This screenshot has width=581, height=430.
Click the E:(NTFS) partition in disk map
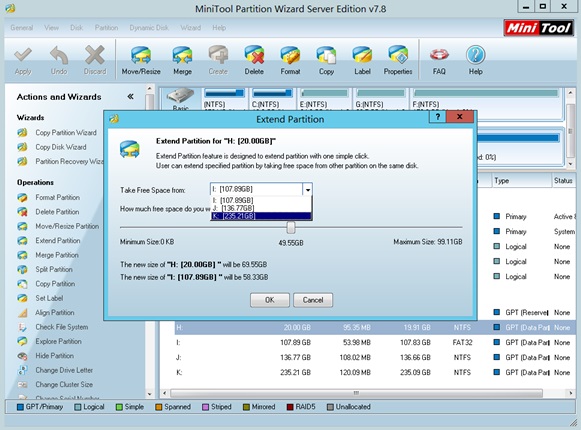(x=324, y=99)
